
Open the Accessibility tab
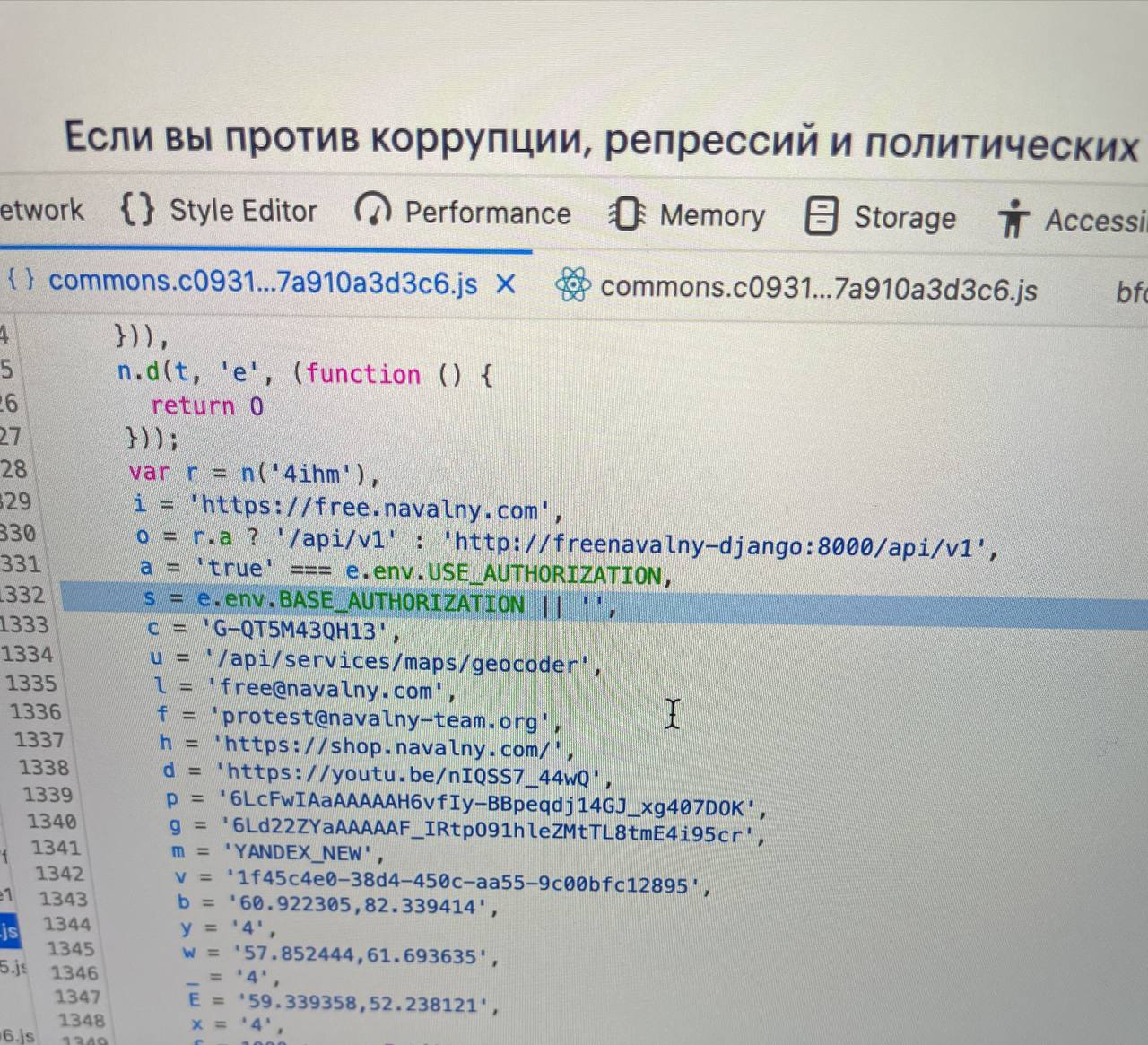[x=1073, y=220]
